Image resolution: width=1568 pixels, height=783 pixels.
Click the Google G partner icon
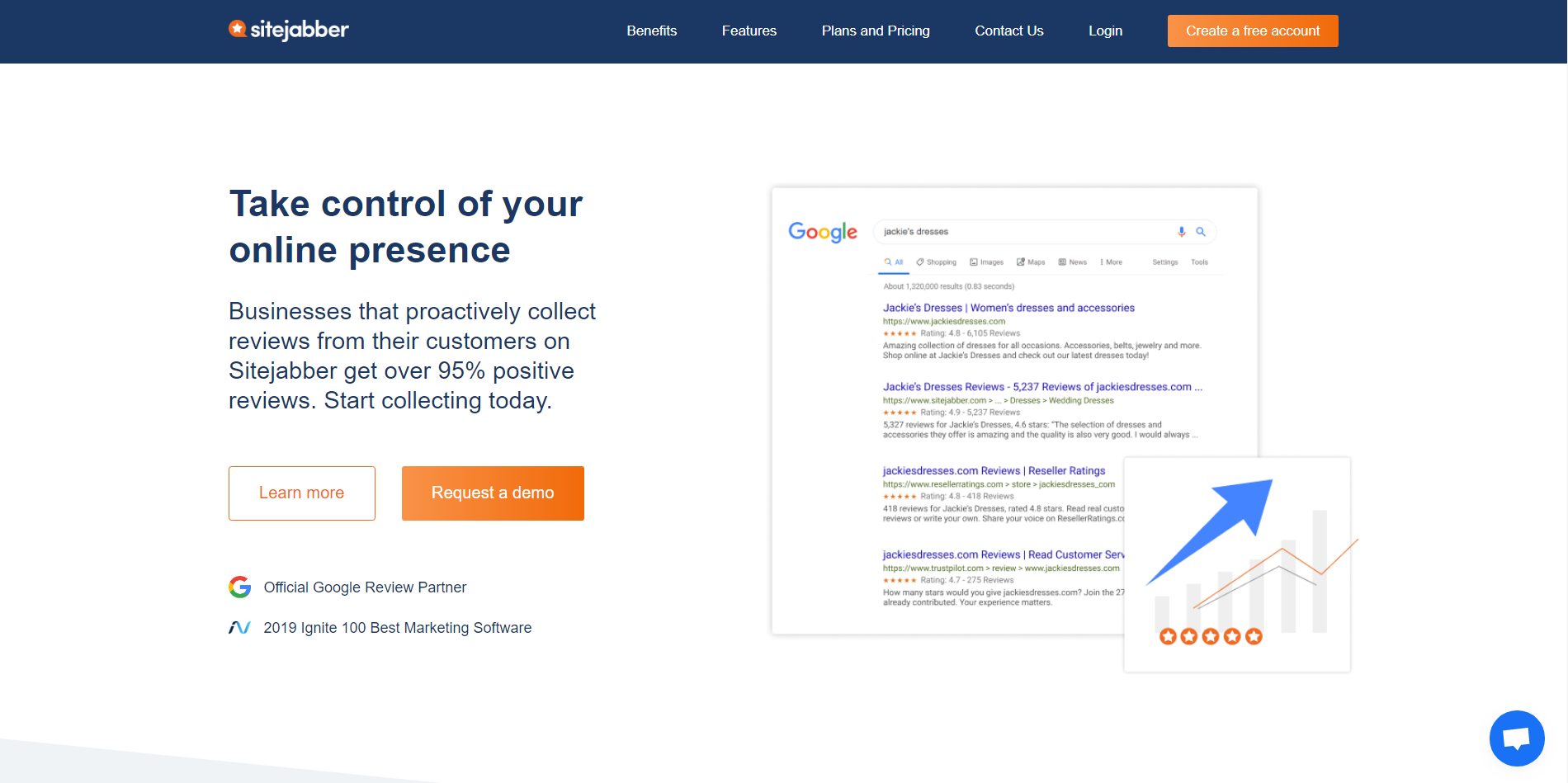(x=239, y=587)
